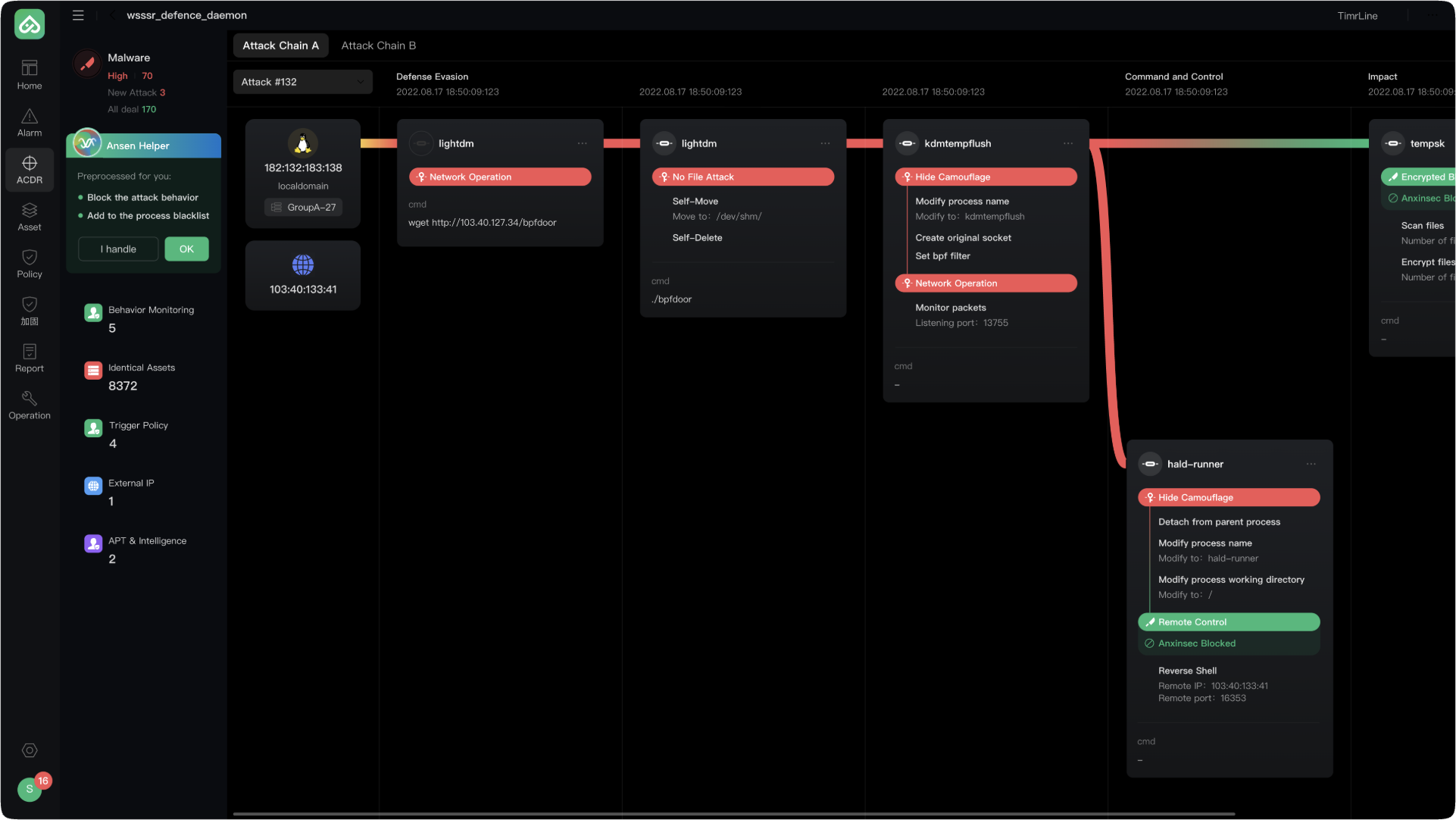Open the Report sidebar icon
The image size is (1456, 820).
[x=30, y=358]
